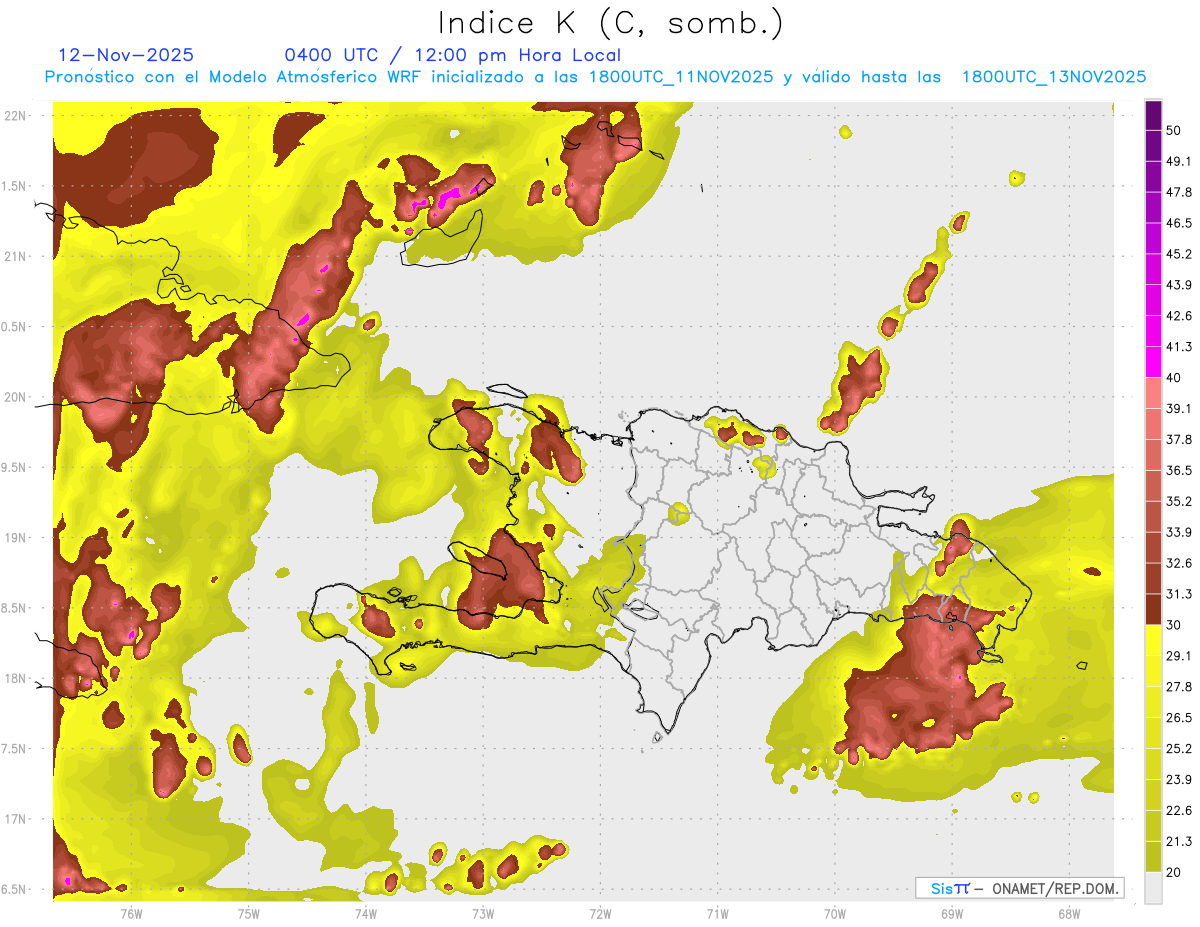Click the '18N' latitude label

click(x=15, y=678)
